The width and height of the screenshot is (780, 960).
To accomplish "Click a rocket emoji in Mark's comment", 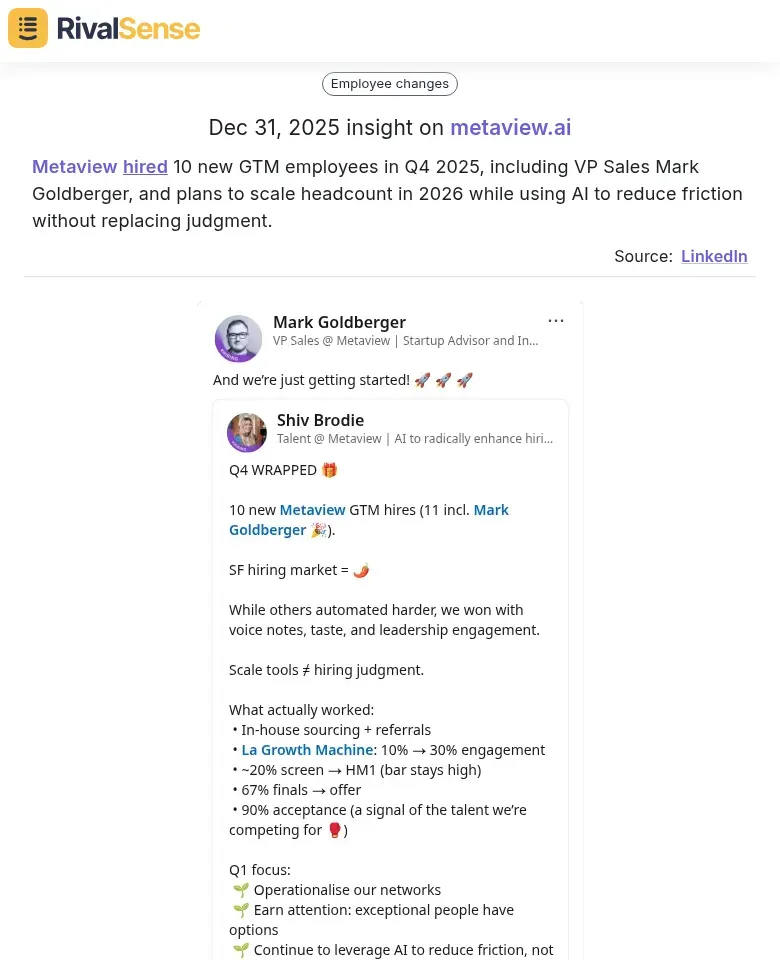I will point(422,380).
